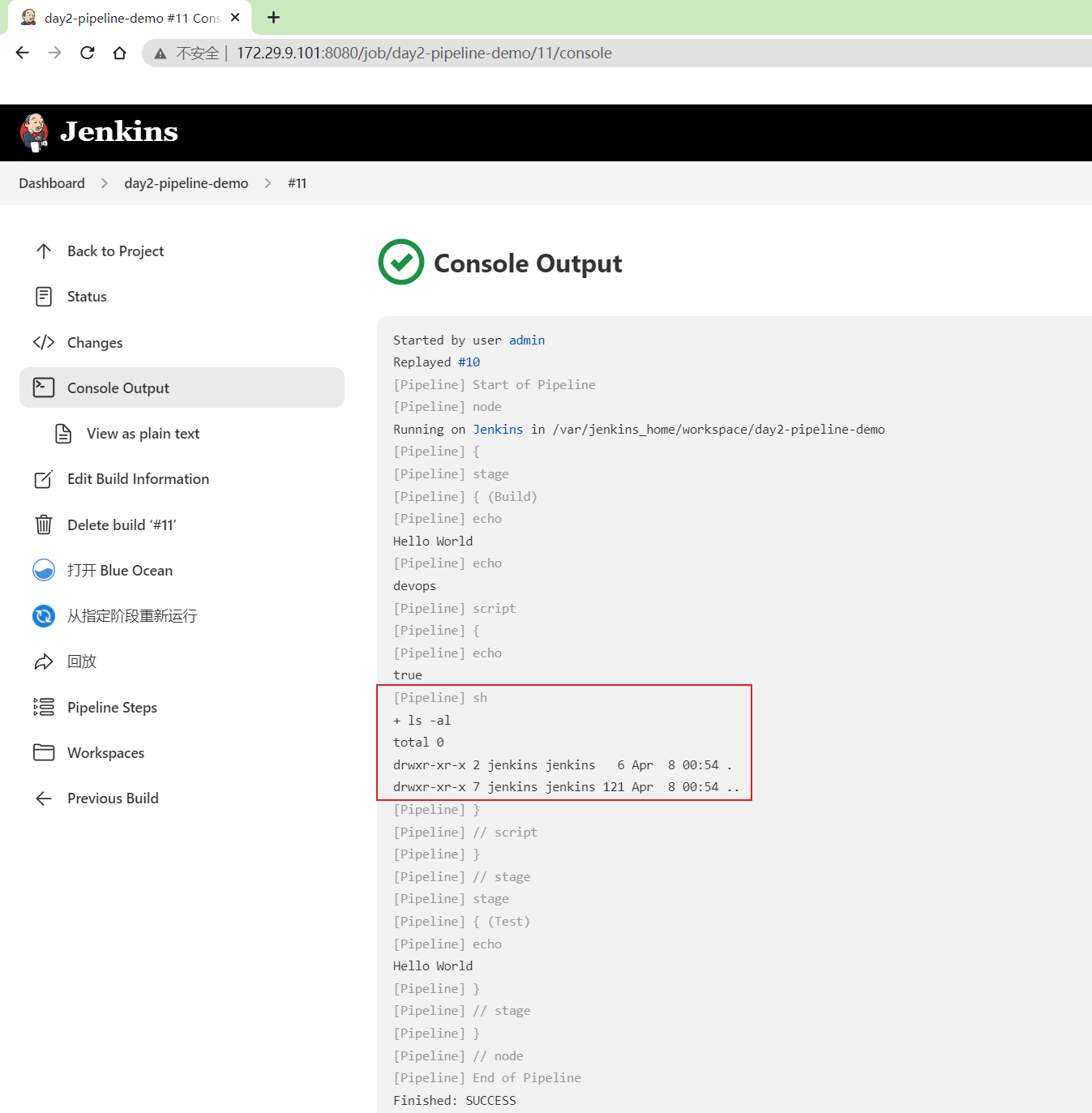Image resolution: width=1092 pixels, height=1113 pixels.
Task: Click 'true' console output line
Action: point(408,675)
